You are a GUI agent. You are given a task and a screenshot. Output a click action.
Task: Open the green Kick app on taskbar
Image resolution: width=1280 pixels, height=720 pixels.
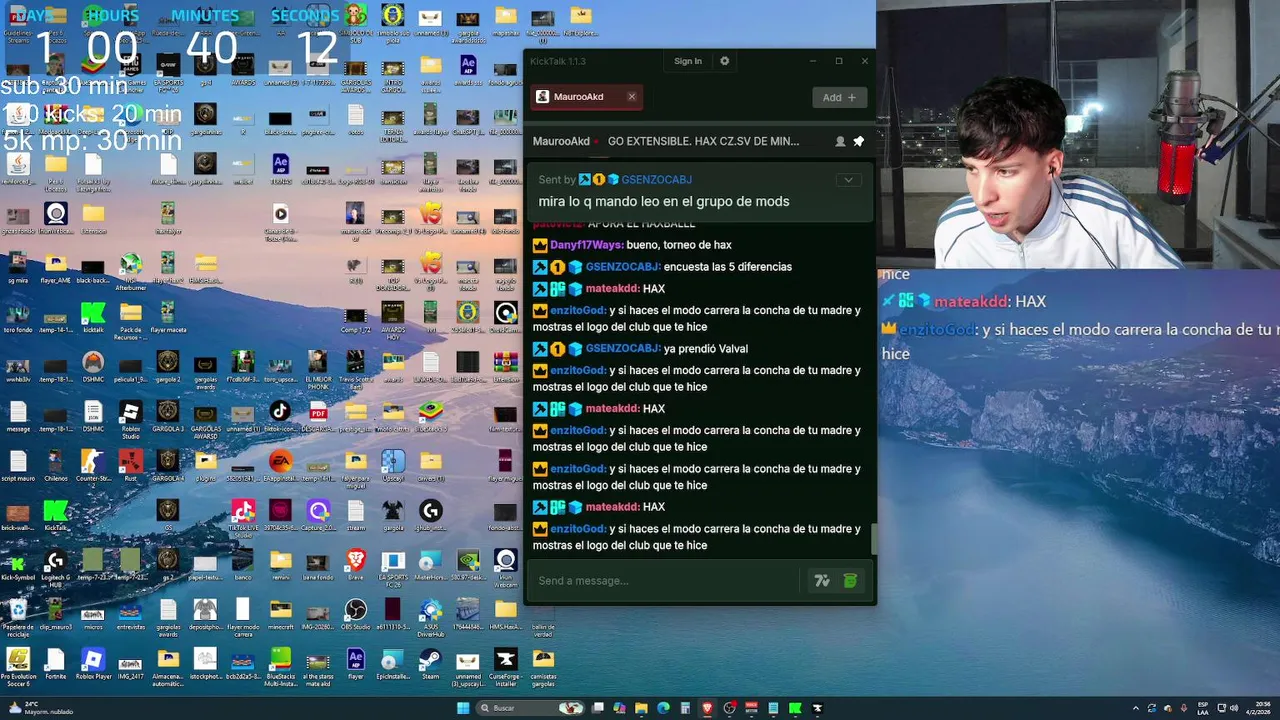tap(795, 708)
